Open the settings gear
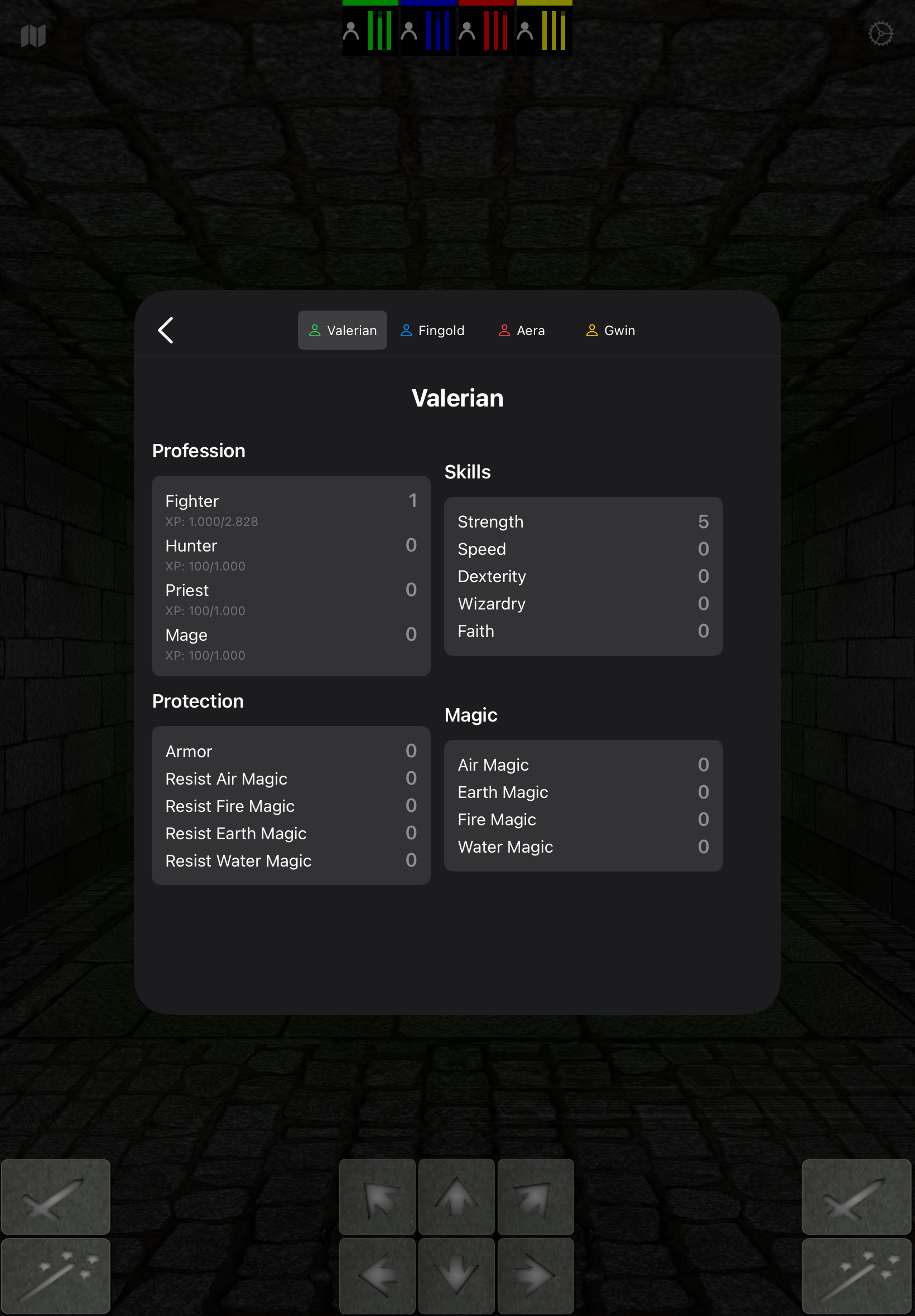915x1316 pixels. (880, 33)
